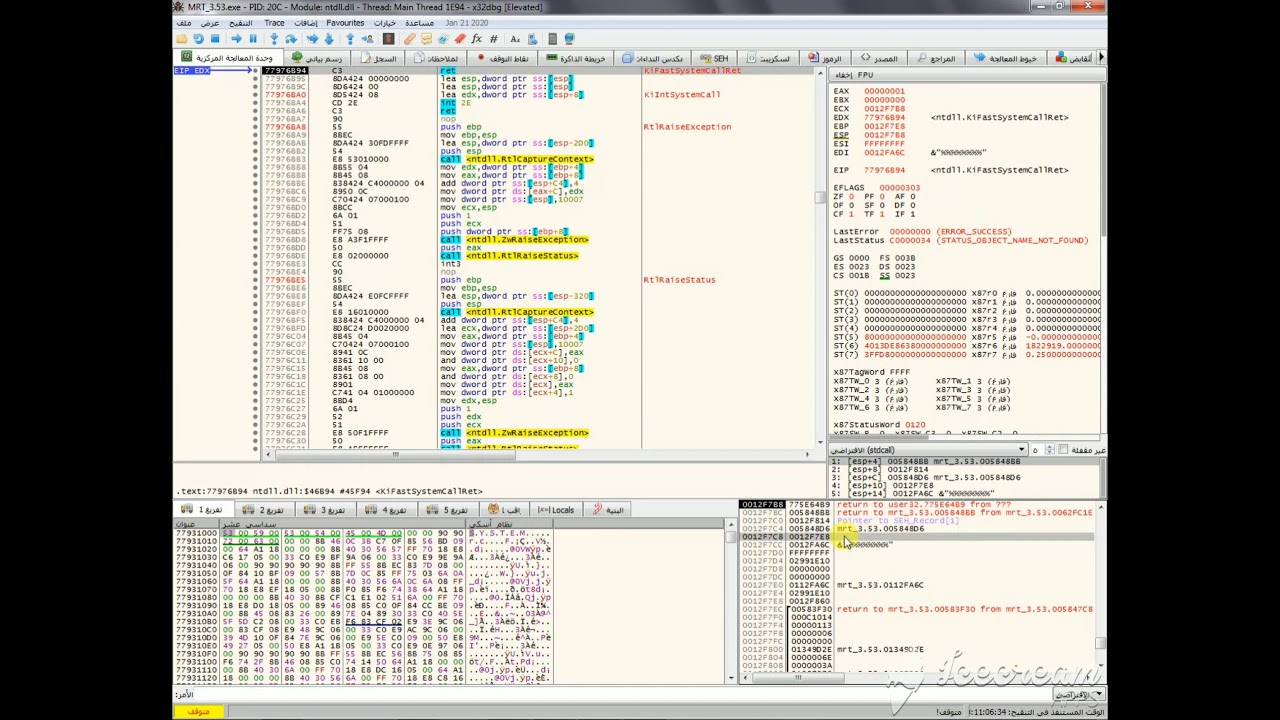Click the Step Over toolbar icon

point(290,39)
